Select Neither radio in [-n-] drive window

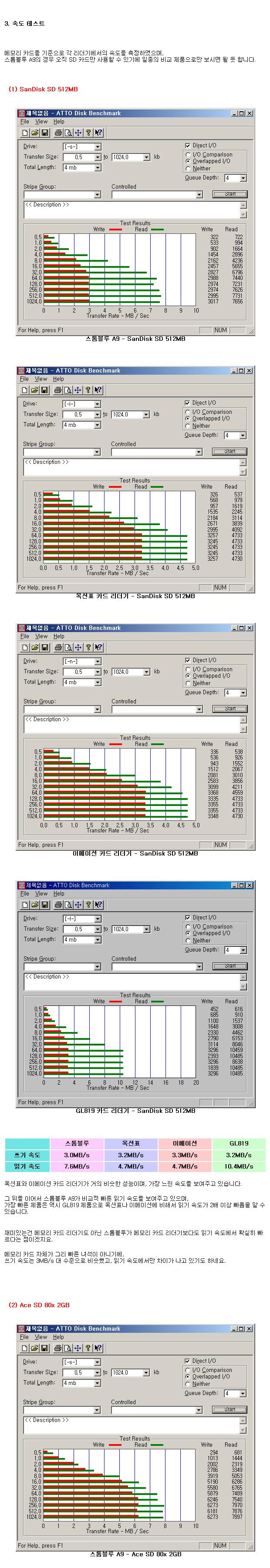(x=188, y=683)
